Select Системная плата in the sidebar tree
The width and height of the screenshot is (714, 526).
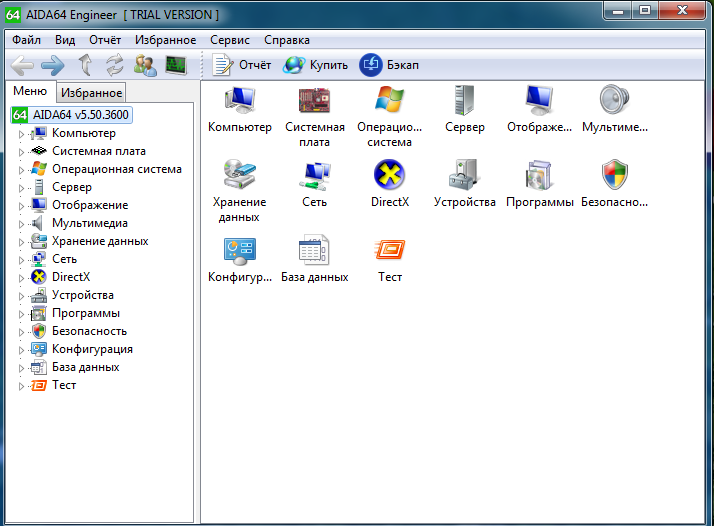99,151
